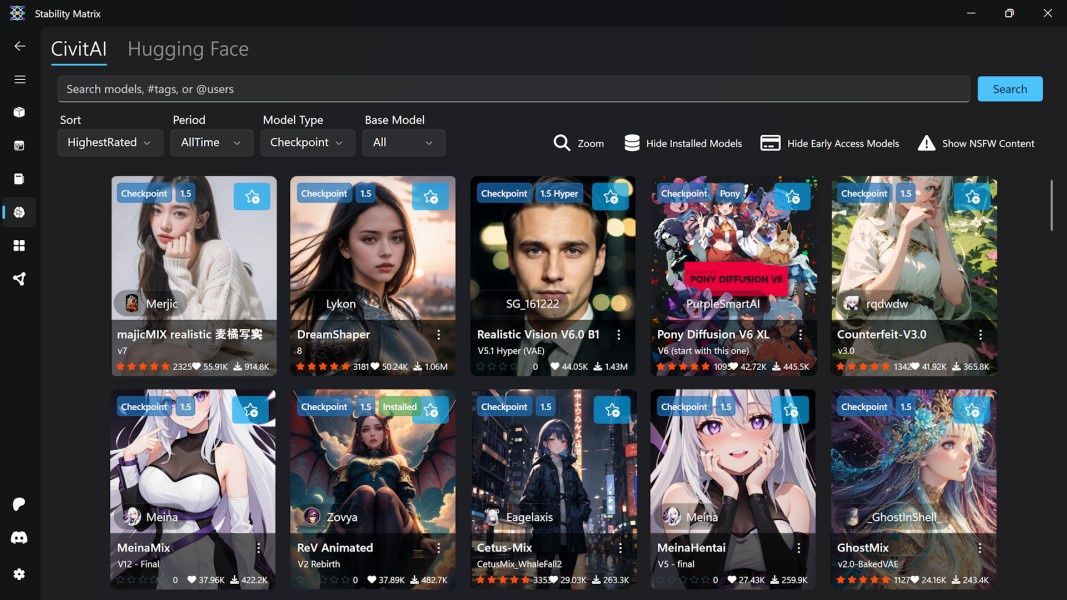
Task: Toggle Show NSFW Content
Action: 976,143
